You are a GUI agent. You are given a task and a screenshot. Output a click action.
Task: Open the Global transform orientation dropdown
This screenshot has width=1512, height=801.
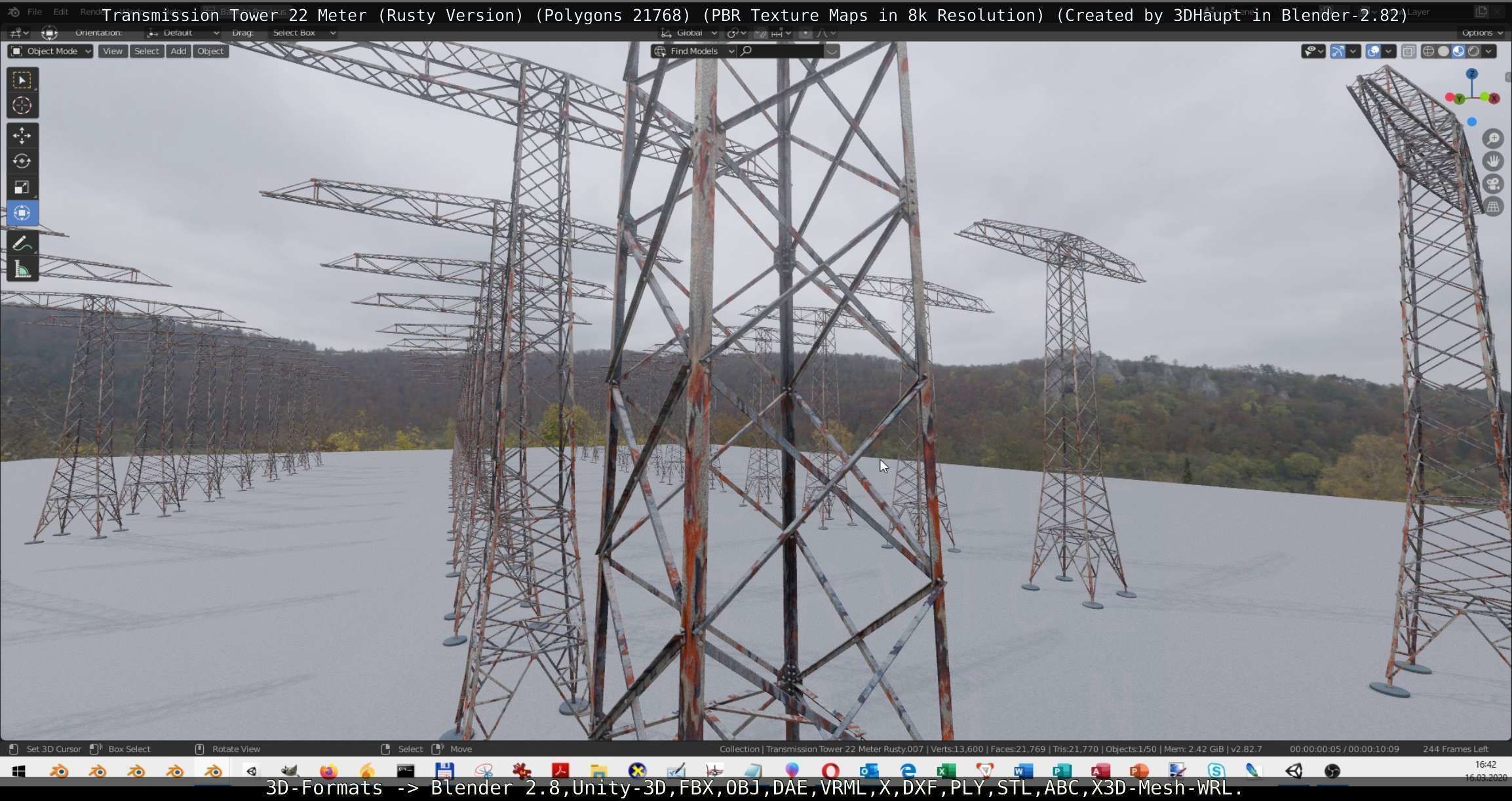pyautogui.click(x=689, y=33)
